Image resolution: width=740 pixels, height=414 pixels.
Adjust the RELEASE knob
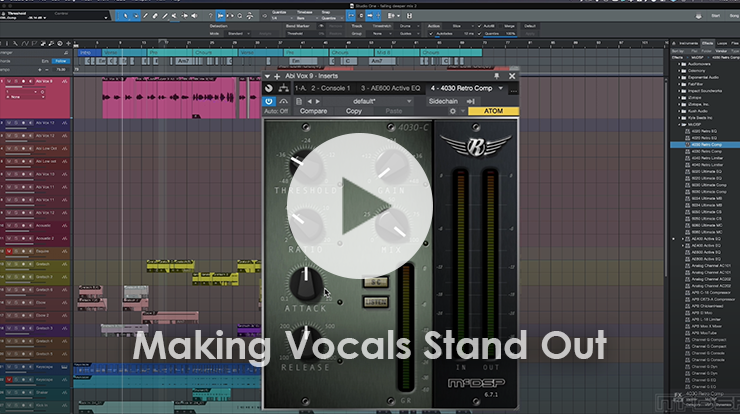pyautogui.click(x=306, y=342)
